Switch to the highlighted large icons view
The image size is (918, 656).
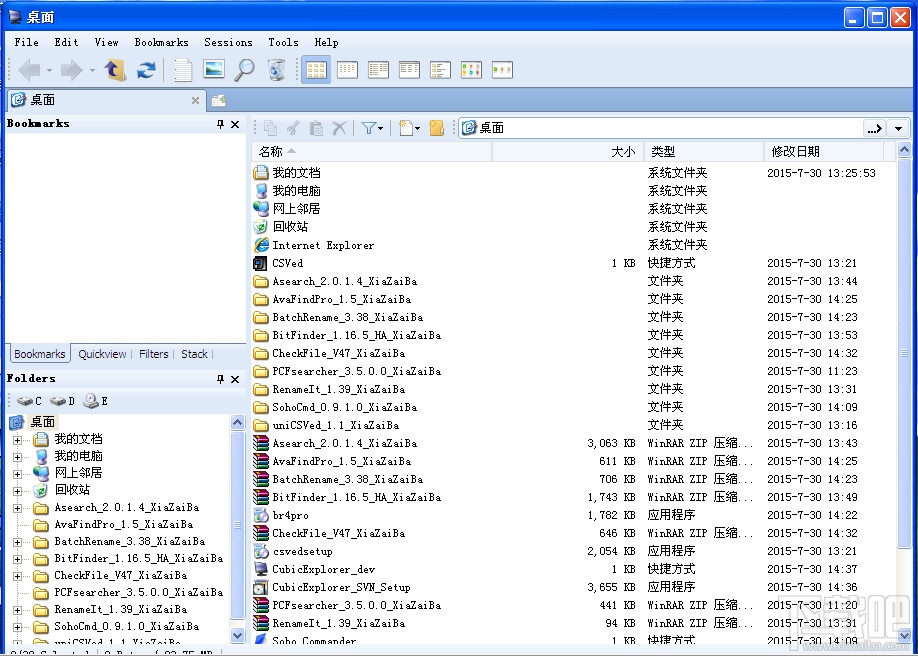point(316,70)
